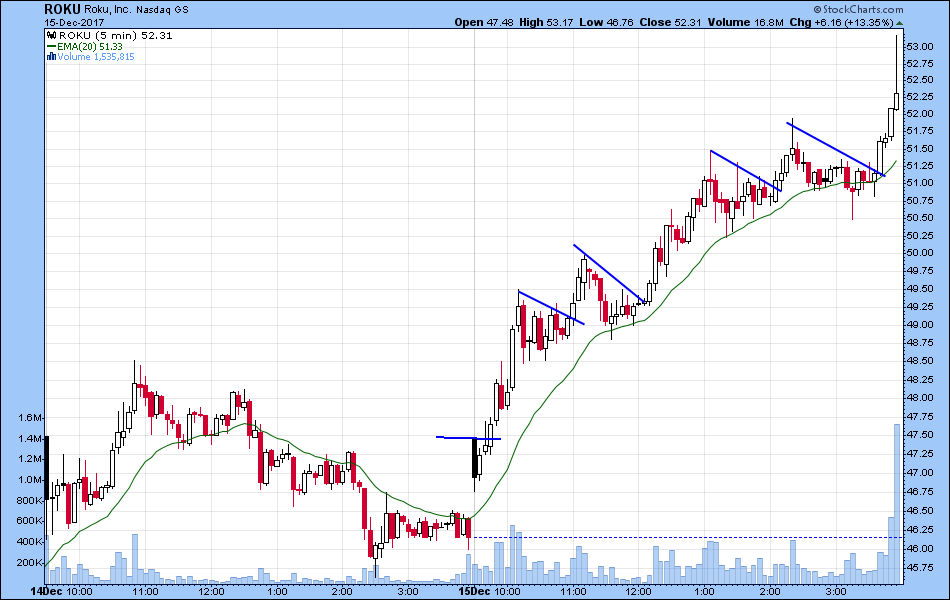This screenshot has width=950, height=600.
Task: Click the volume bars icon in legend
Action: pos(51,57)
